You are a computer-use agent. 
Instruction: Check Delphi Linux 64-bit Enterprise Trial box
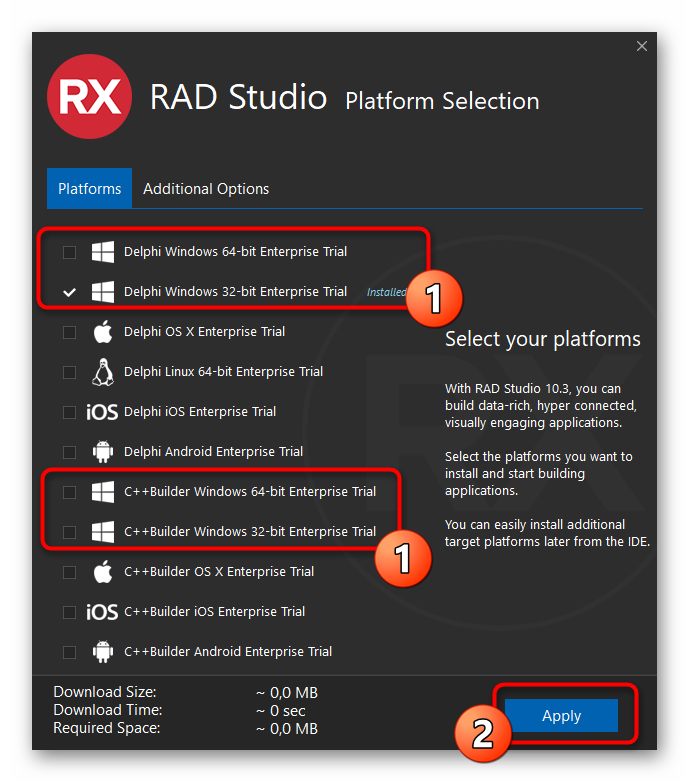click(x=69, y=372)
